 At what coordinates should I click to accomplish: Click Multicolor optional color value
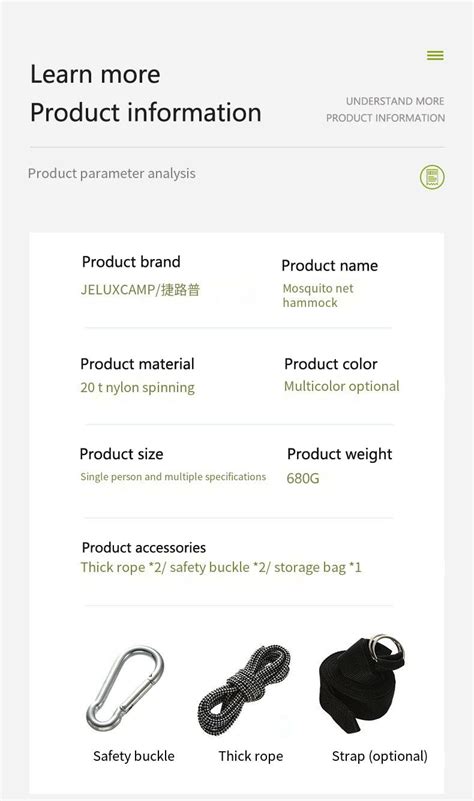click(342, 386)
